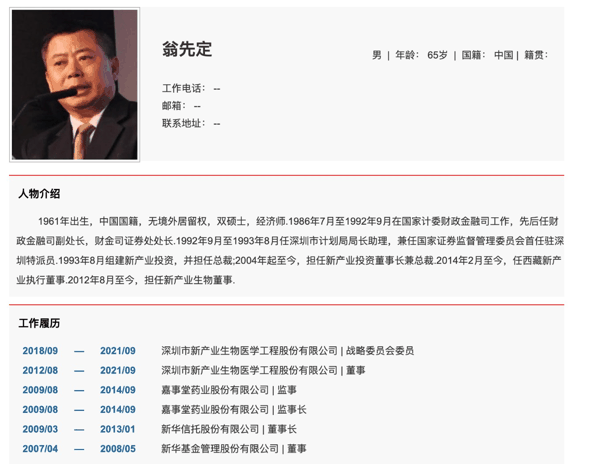Image resolution: width=600 pixels, height=464 pixels.
Task: Click the 人物介绍 section heading
Action: (x=39, y=194)
